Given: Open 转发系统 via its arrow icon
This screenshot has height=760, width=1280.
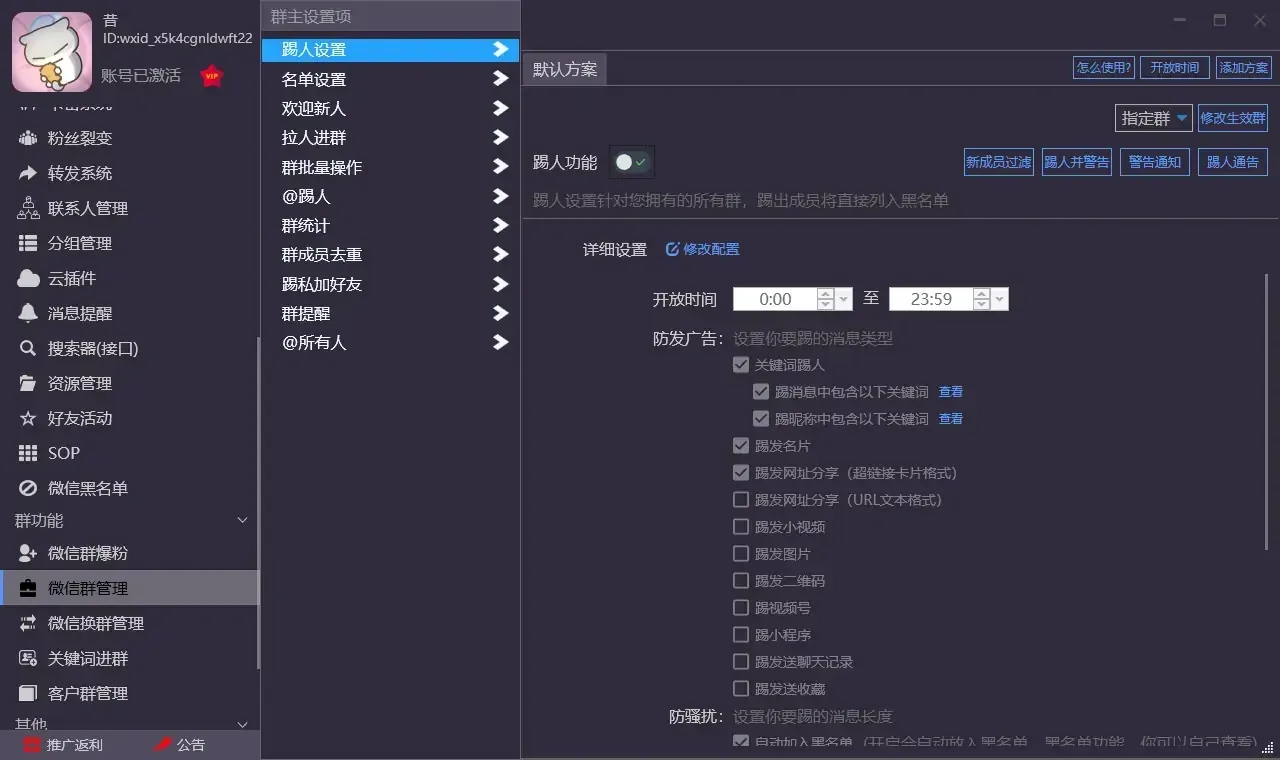Looking at the screenshot, I should click(x=28, y=173).
